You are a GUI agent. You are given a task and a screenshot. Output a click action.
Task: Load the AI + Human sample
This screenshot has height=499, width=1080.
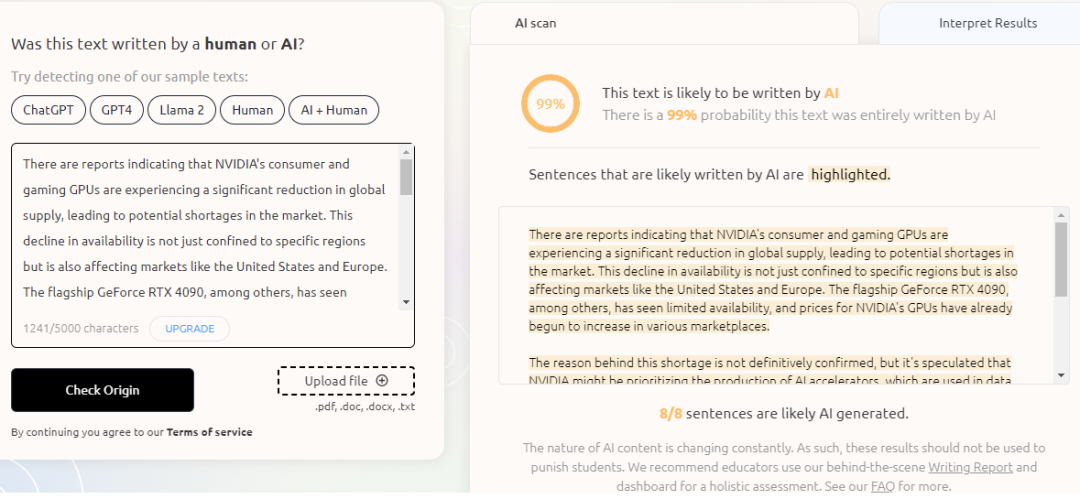[x=333, y=110]
